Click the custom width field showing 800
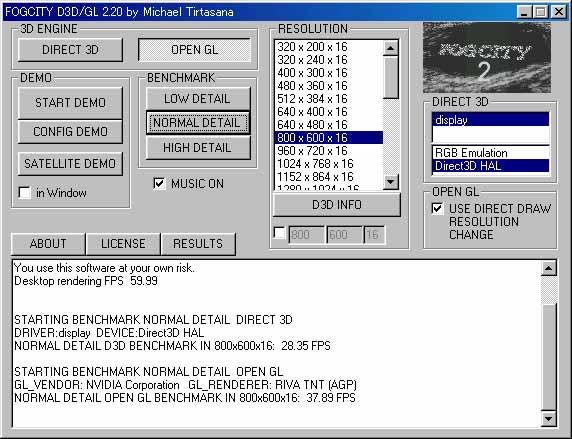The width and height of the screenshot is (572, 439). 306,235
